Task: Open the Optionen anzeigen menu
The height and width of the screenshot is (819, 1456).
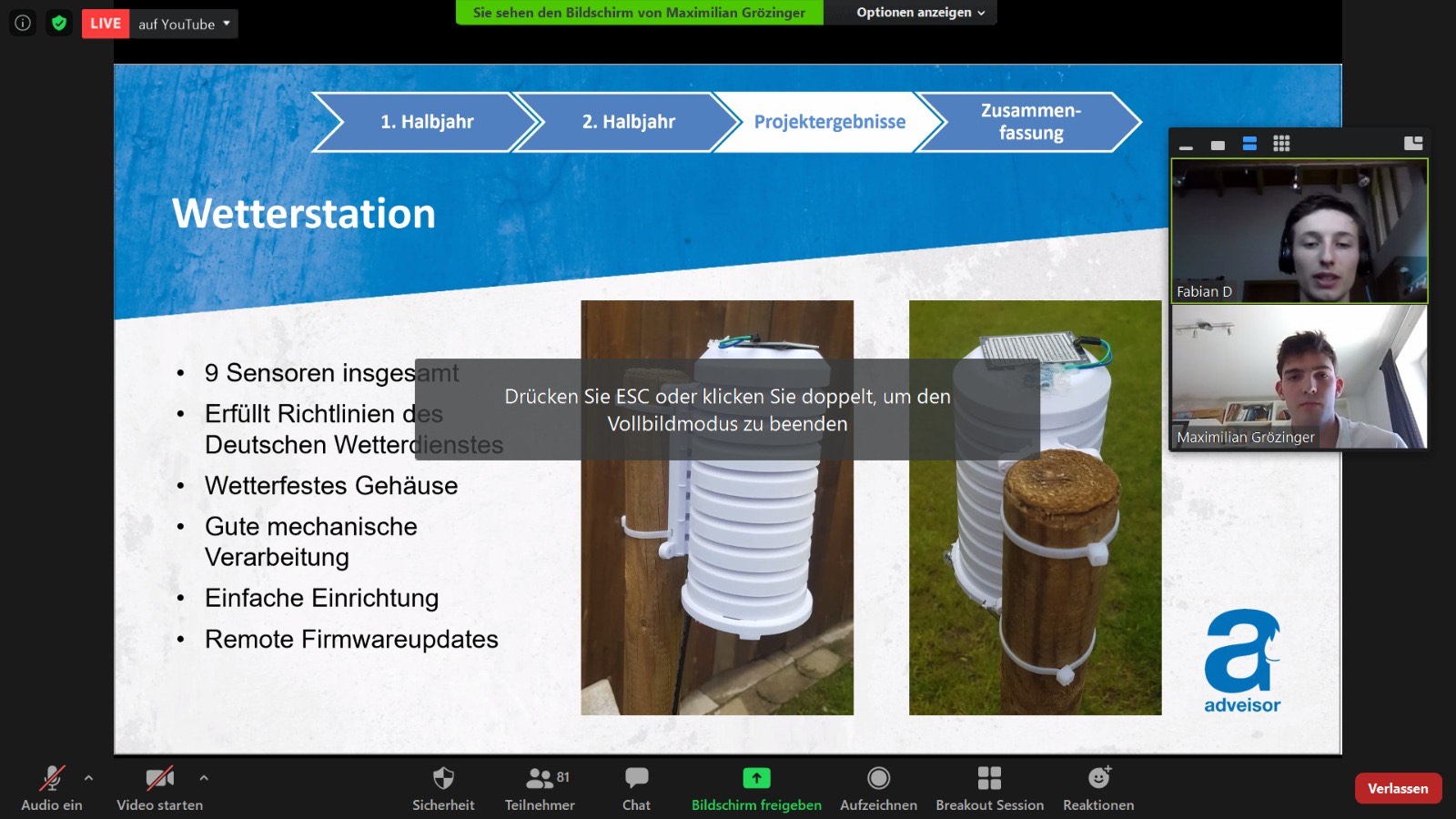Action: [x=920, y=13]
